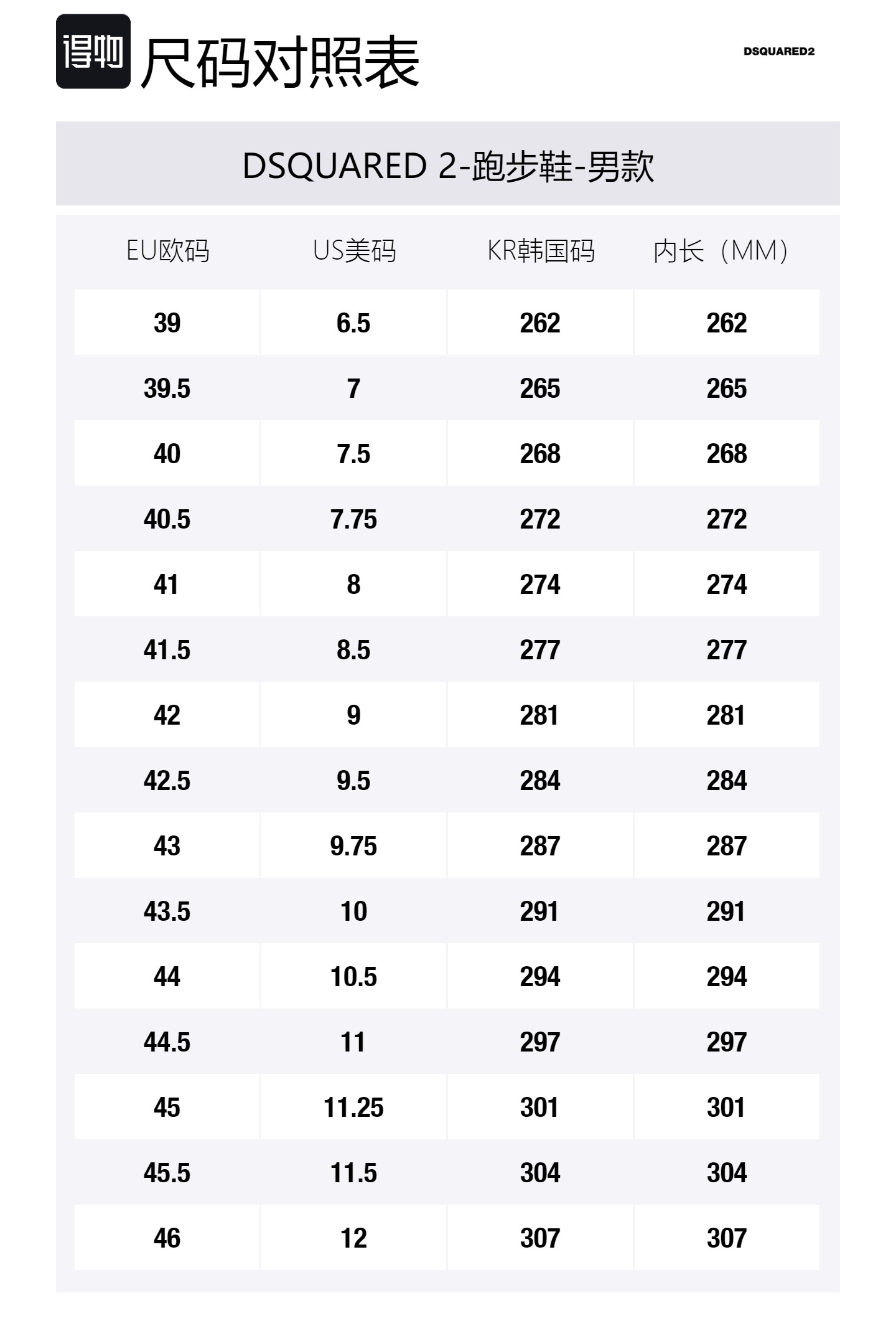Image resolution: width=896 pixels, height=1341 pixels.
Task: Select the DSQUARED 2-跑步鞋-男款 banner heading
Action: pos(448,166)
